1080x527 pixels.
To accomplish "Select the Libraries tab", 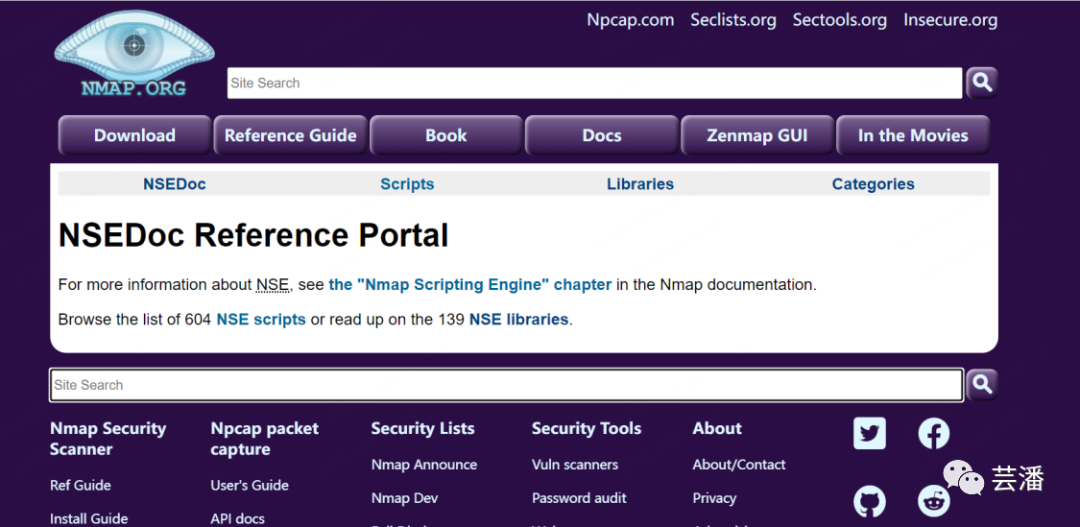I will [640, 184].
